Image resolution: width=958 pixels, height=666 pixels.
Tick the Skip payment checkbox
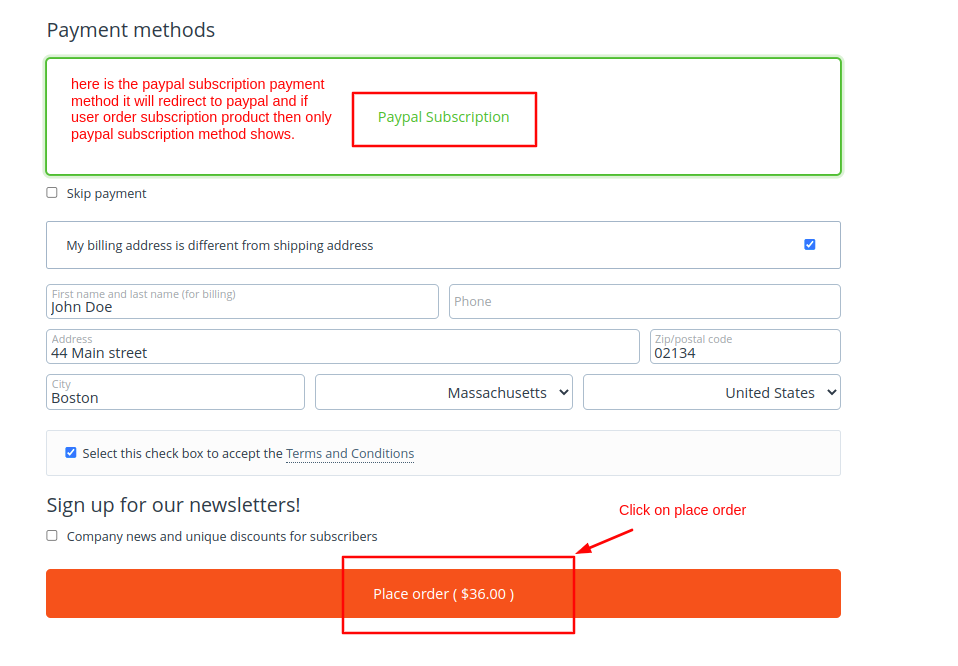52,193
